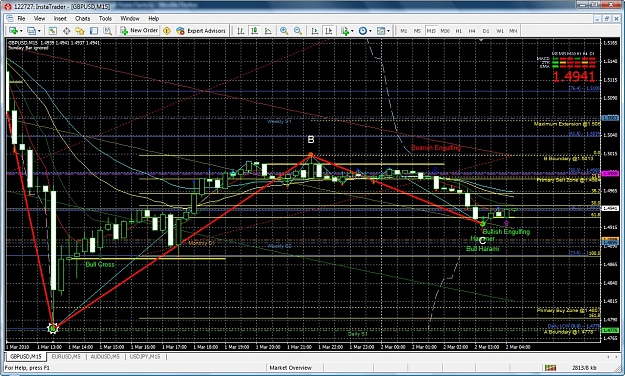Viewport: 625px width, 376px height.
Task: Click the Primary Sell Zone label
Action: point(568,180)
